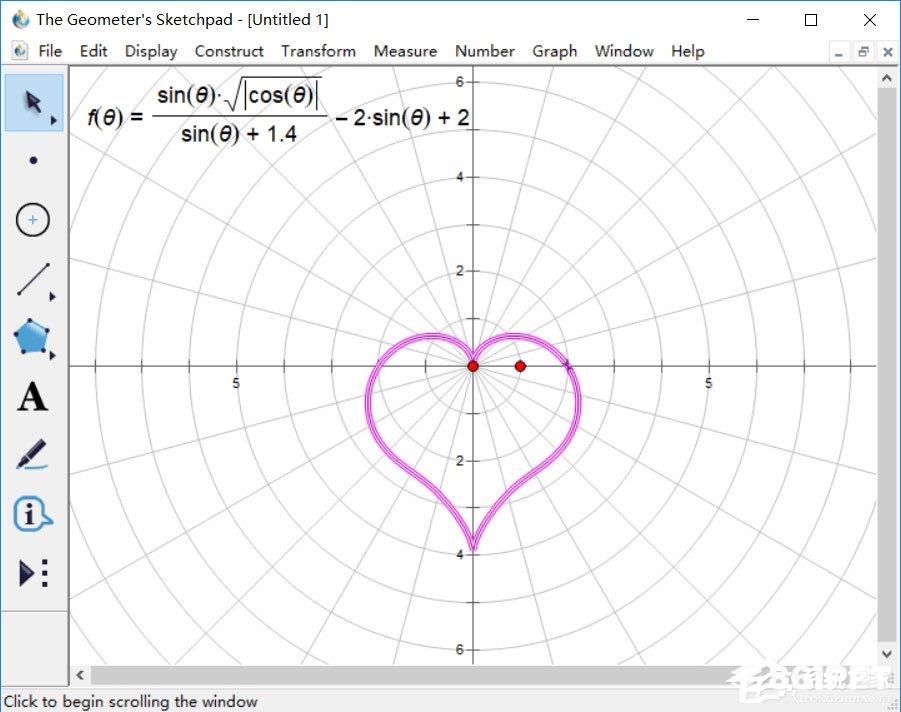The image size is (901, 712).
Task: Click the horizontal scrollbar left arrow
Action: pos(80,675)
